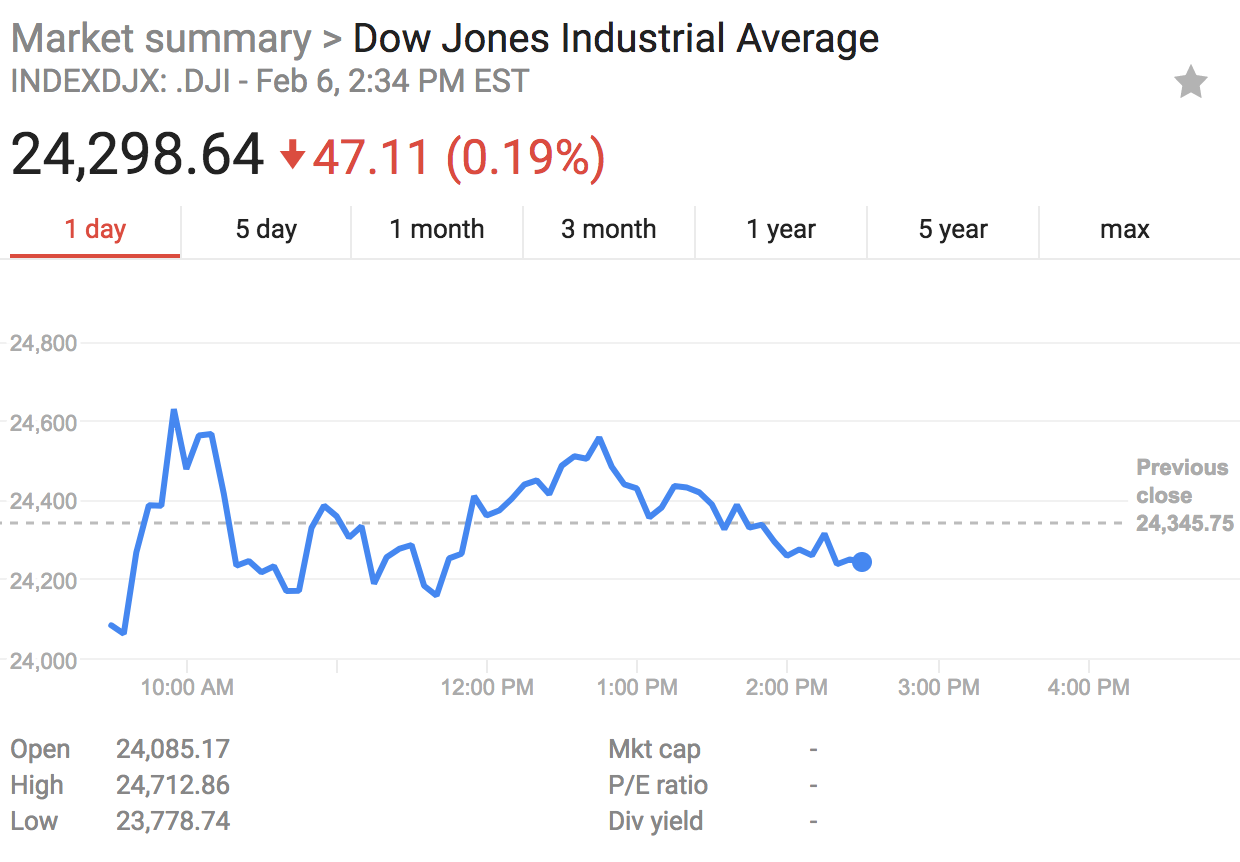Image resolution: width=1240 pixels, height=862 pixels.
Task: Click the red 47.11 (0.19%) change text
Action: click(458, 156)
